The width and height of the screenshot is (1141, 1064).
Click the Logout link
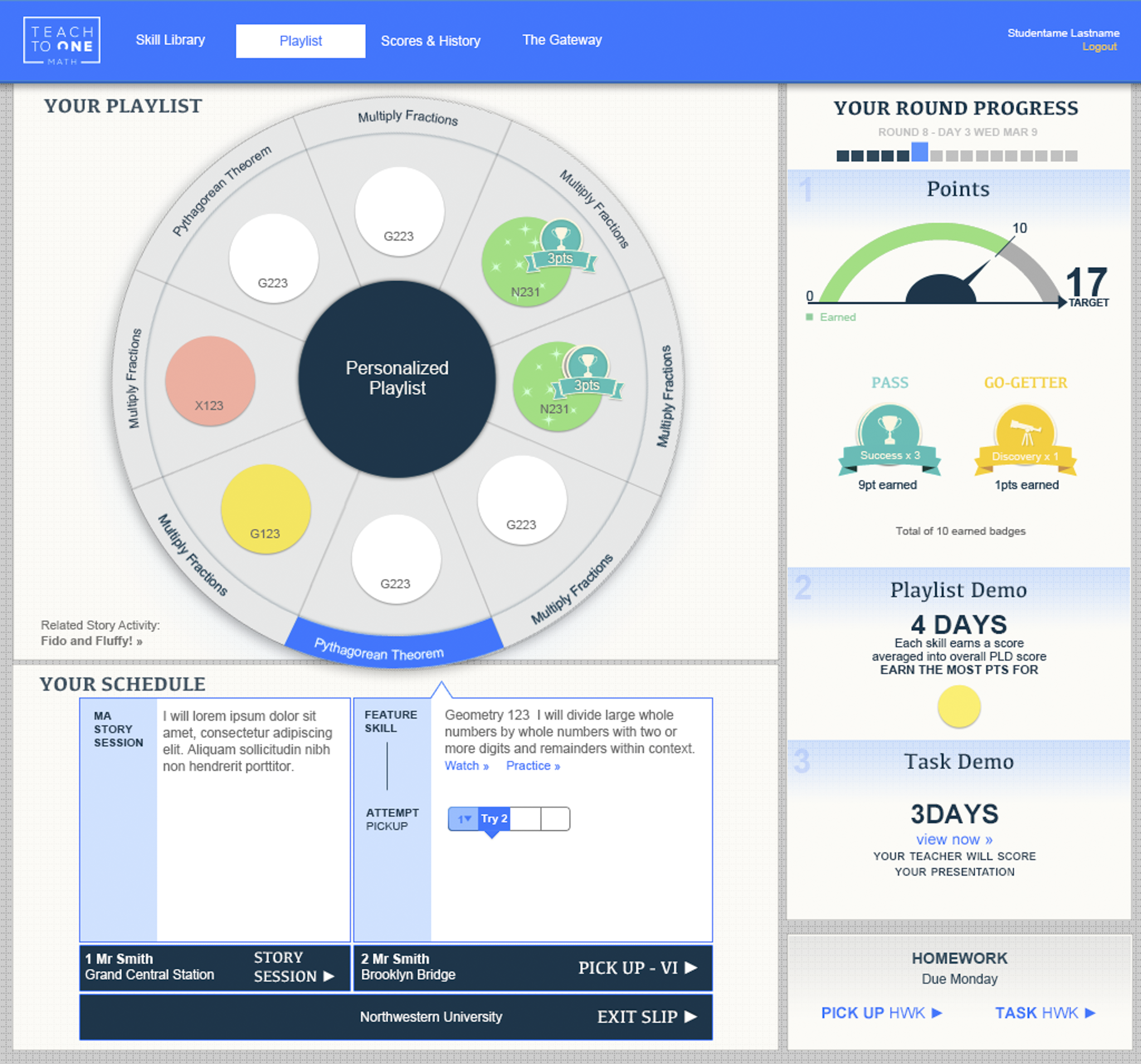[x=1099, y=47]
